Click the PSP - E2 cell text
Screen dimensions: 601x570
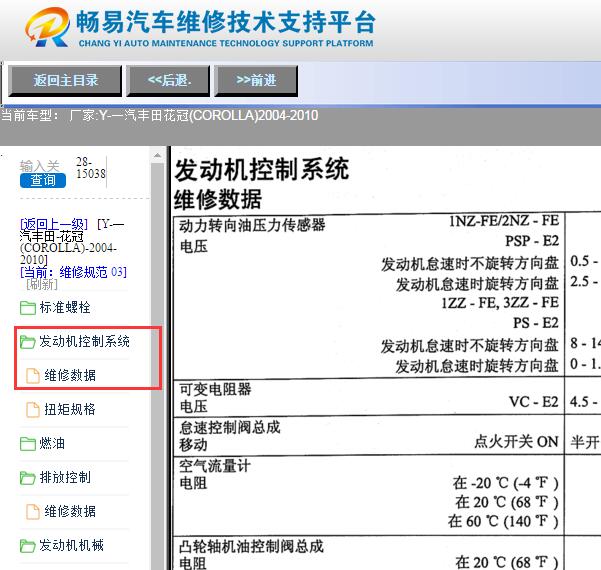tap(532, 241)
